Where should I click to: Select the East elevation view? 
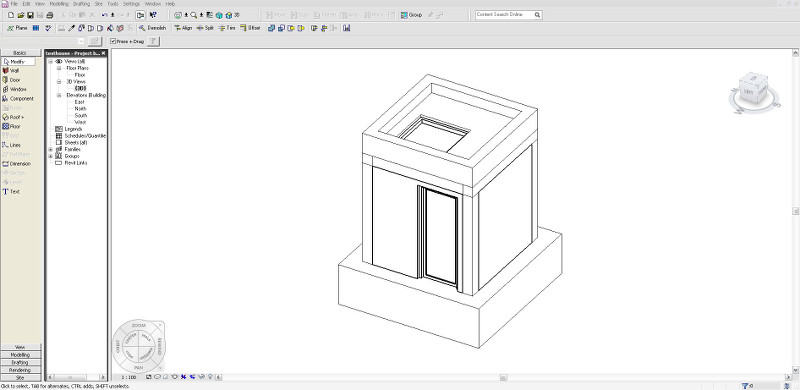[80, 102]
